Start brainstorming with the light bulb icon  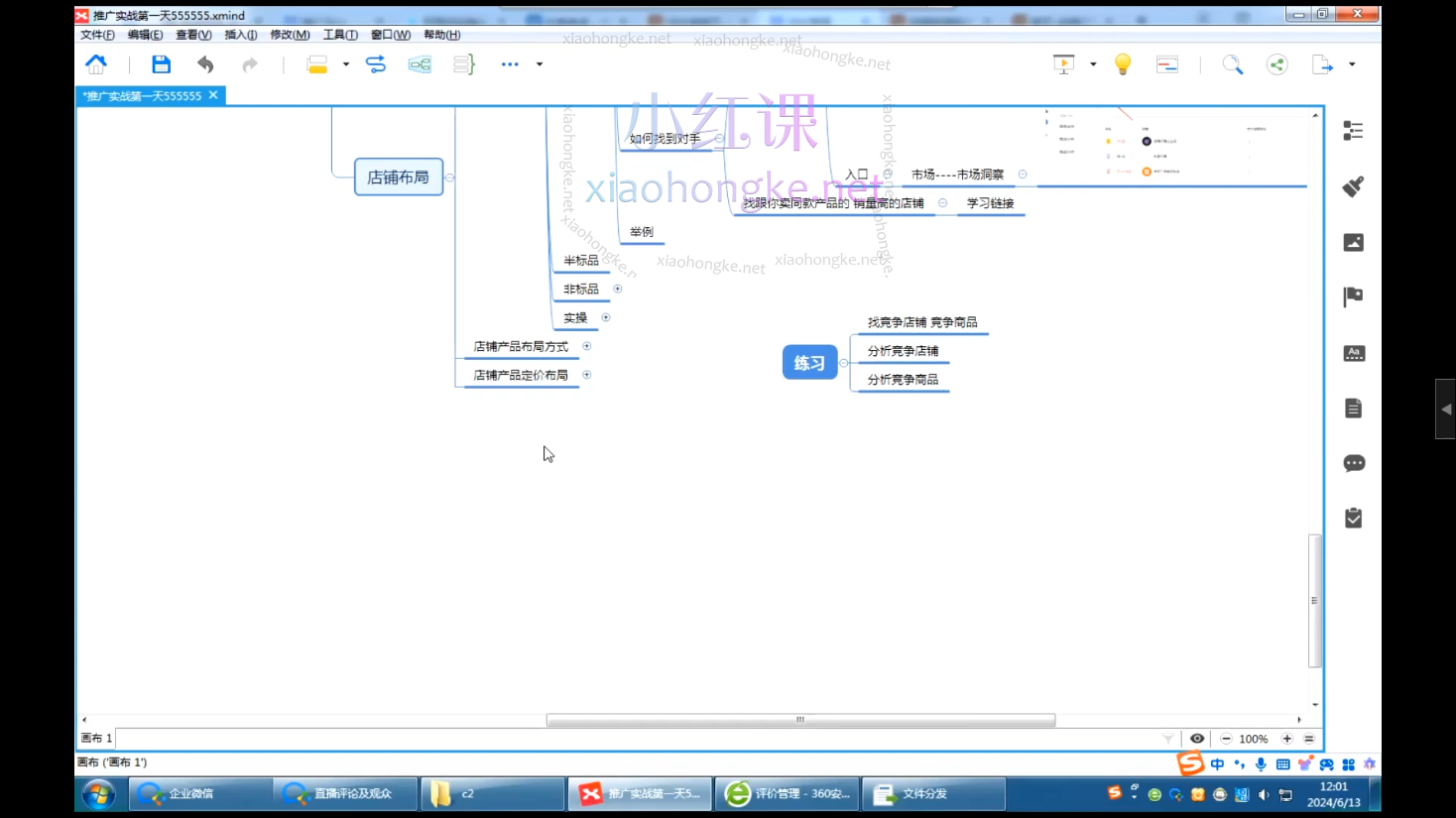click(1123, 64)
